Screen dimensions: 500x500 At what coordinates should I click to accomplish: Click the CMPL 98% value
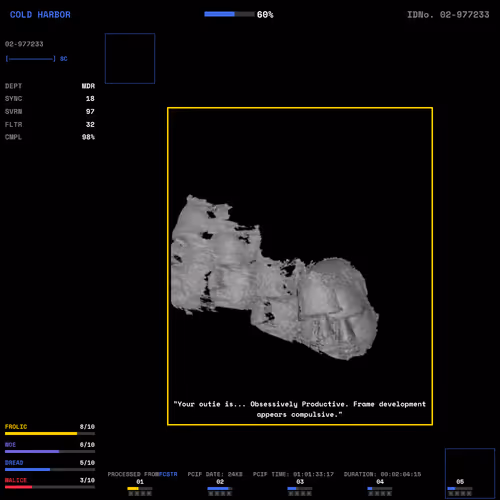coord(88,137)
